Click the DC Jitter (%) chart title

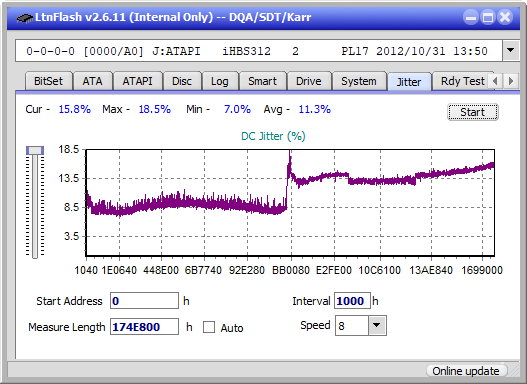coord(273,136)
